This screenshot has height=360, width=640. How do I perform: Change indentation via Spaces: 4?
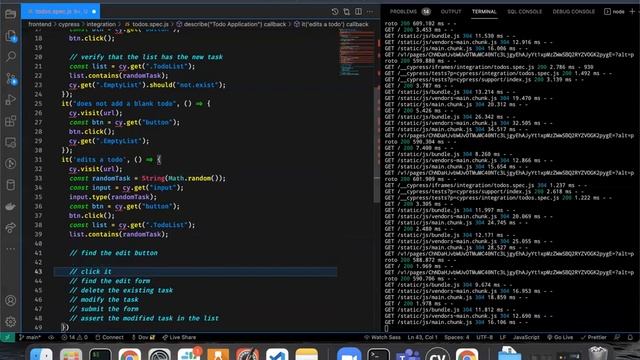click(457, 337)
